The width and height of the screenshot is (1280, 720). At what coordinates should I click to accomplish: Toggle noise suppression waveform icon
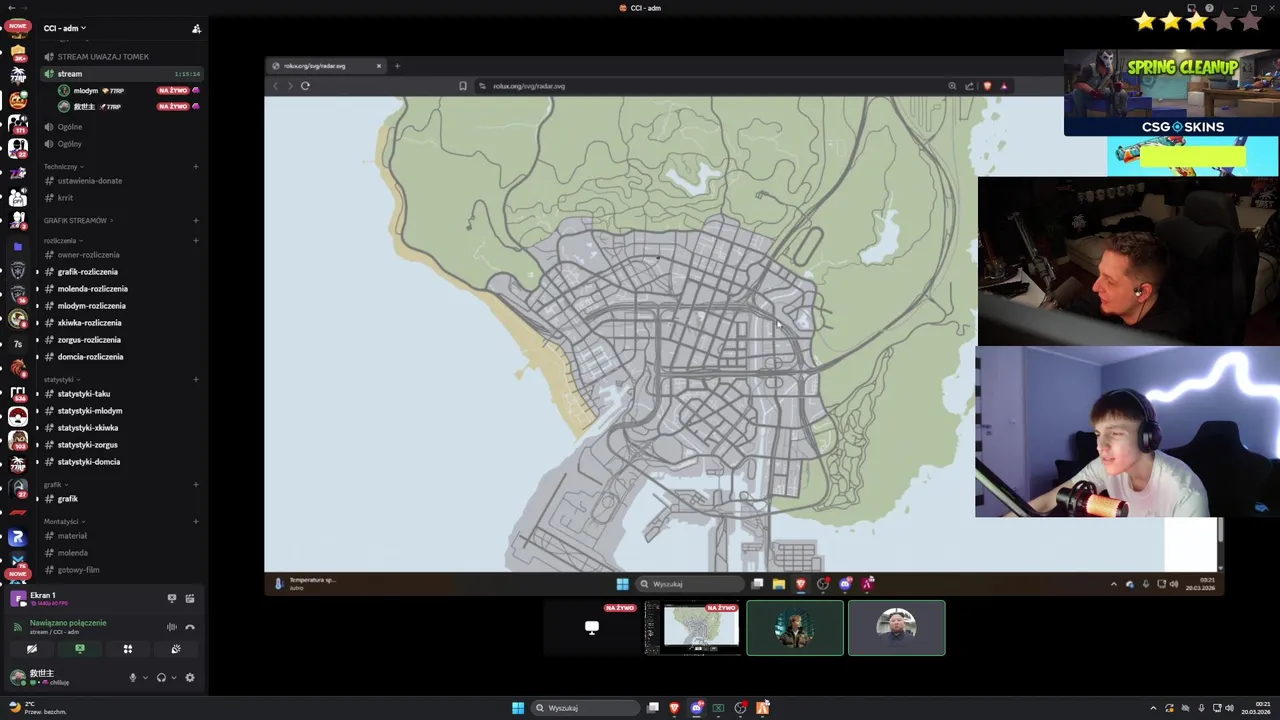(x=172, y=627)
